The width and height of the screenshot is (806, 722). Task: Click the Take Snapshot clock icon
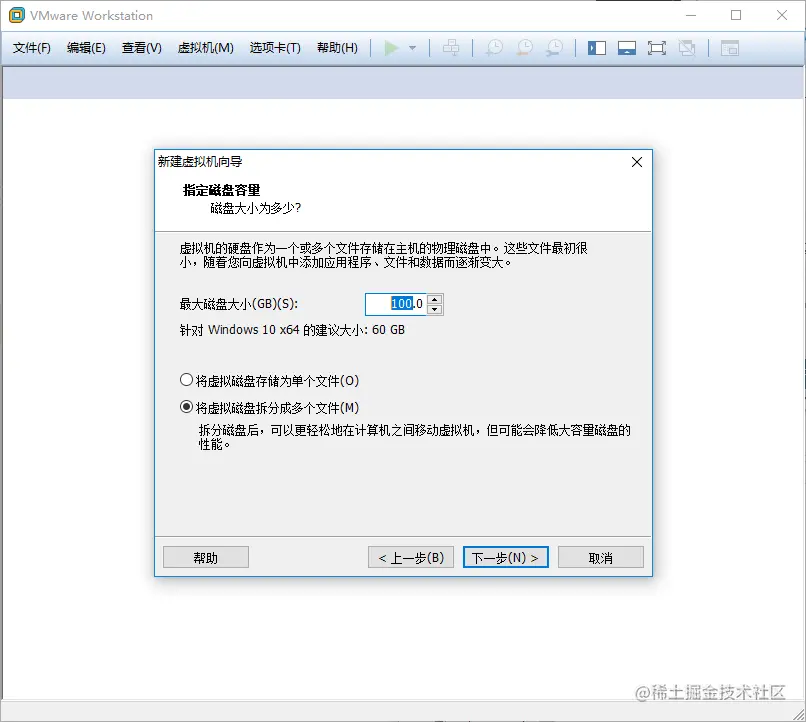(494, 48)
